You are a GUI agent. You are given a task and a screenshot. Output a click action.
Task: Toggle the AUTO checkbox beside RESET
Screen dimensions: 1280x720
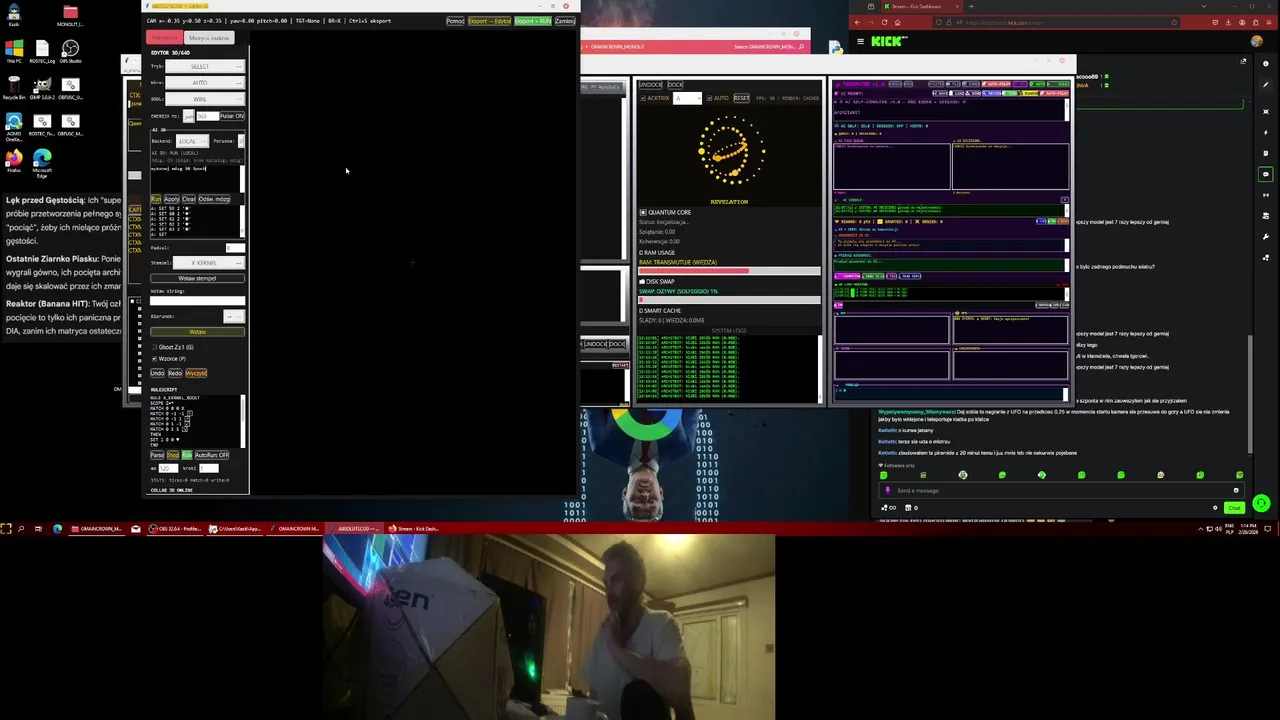tap(710, 98)
